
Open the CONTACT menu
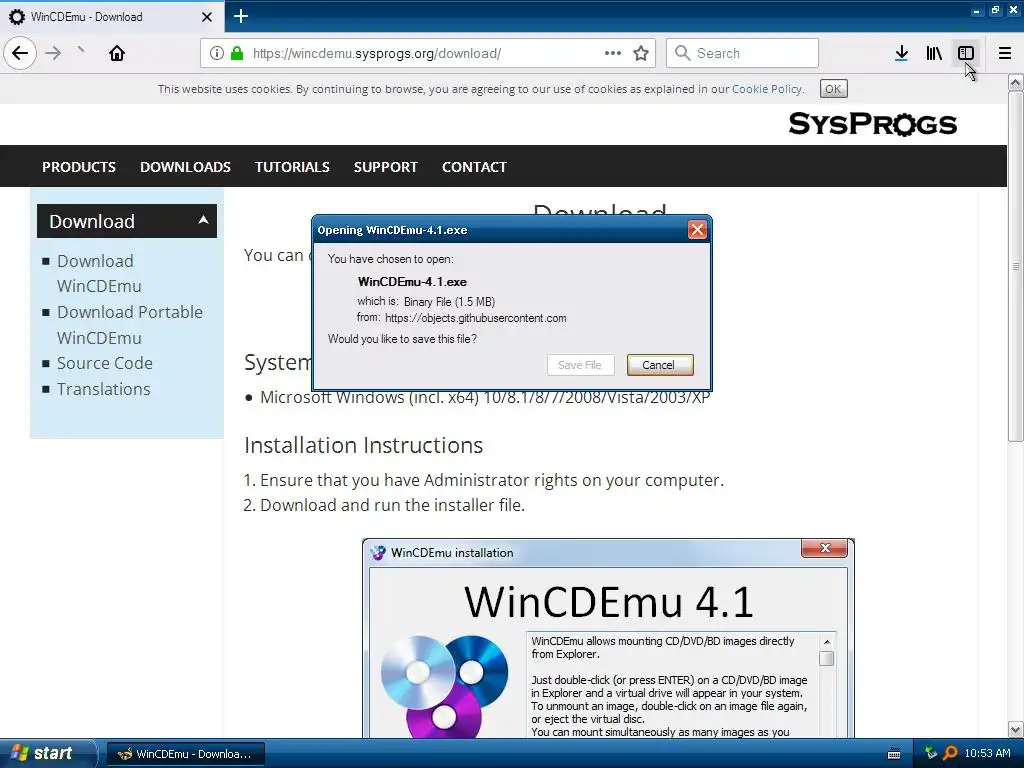tap(474, 167)
